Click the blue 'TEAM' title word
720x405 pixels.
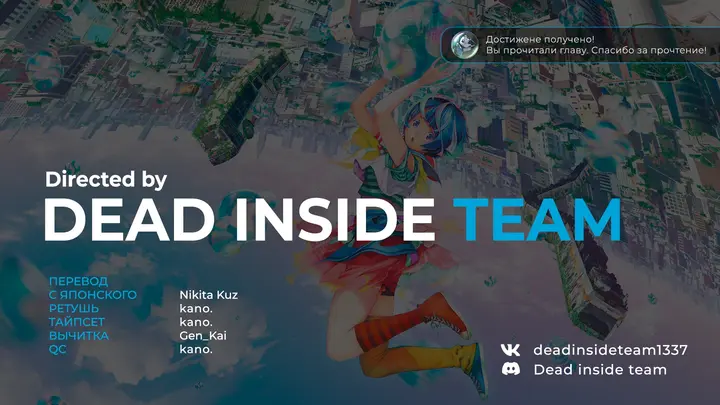tap(537, 220)
